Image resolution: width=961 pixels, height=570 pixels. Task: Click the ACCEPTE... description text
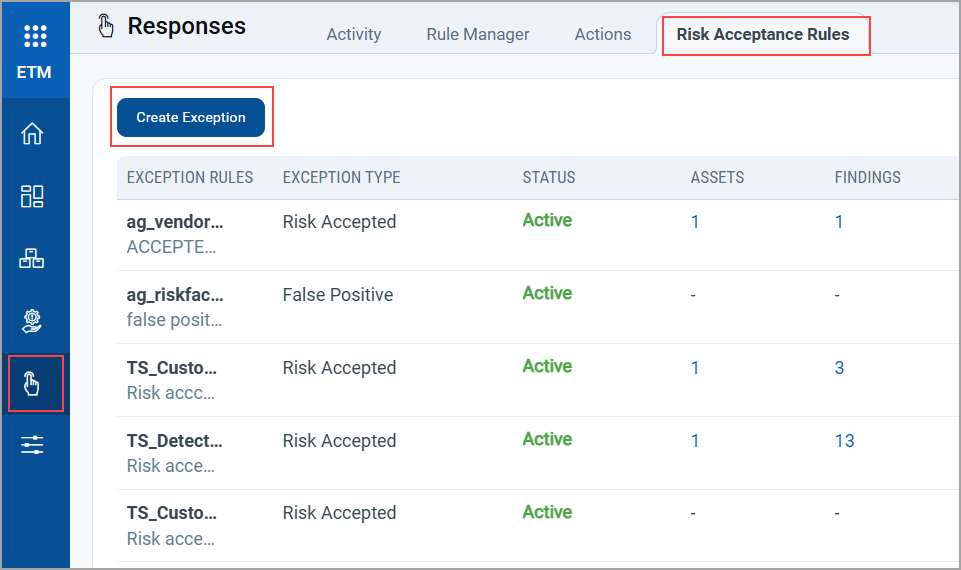[171, 247]
